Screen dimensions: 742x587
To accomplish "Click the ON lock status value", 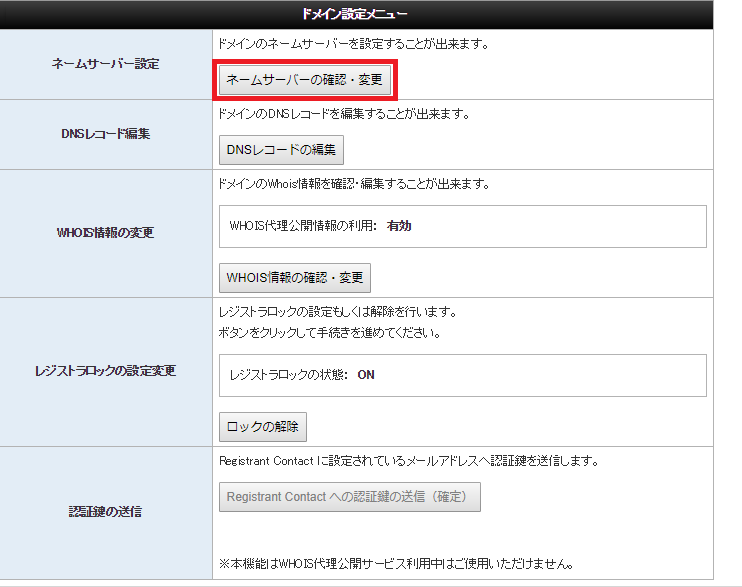I will pos(366,375).
